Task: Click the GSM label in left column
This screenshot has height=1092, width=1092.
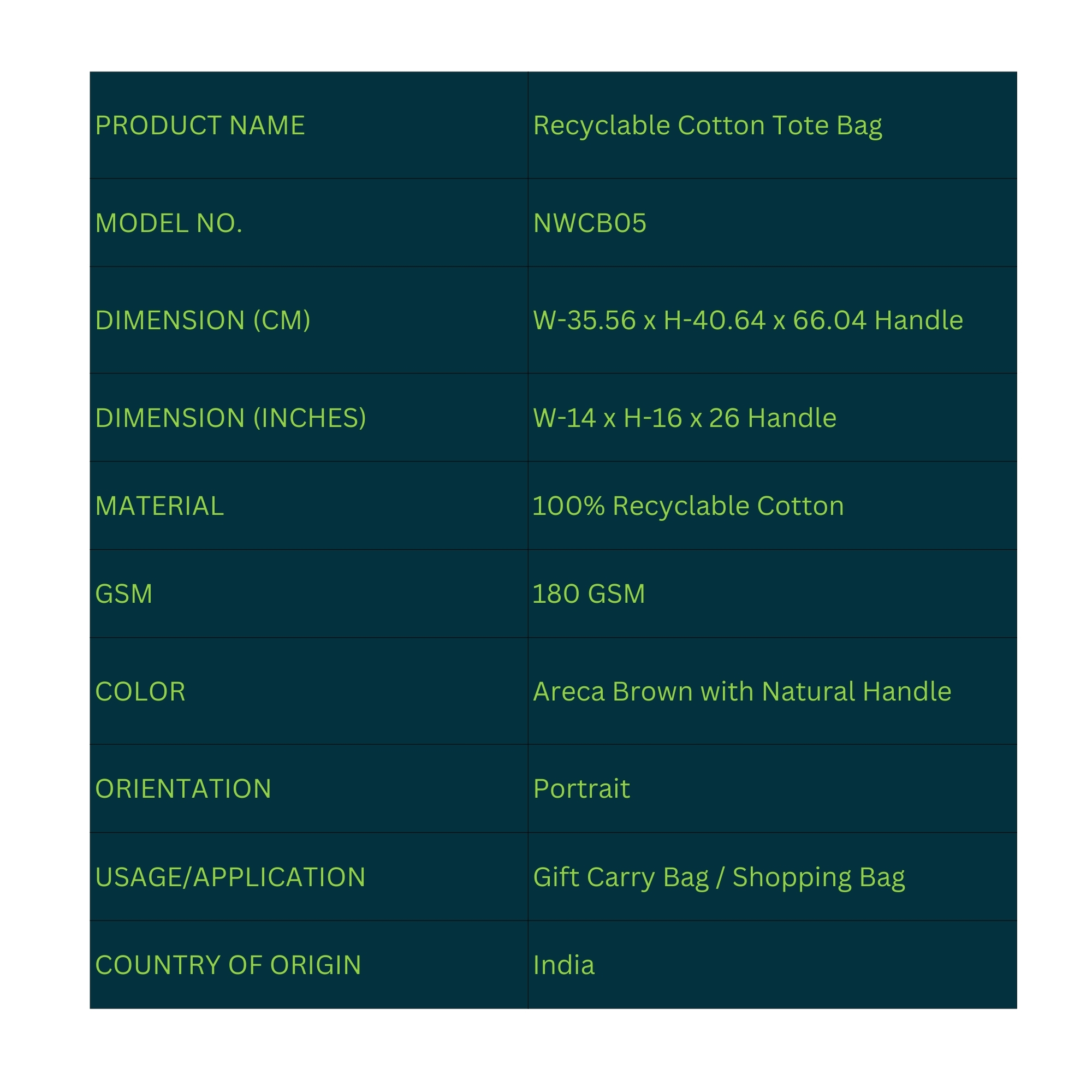Action: click(124, 594)
